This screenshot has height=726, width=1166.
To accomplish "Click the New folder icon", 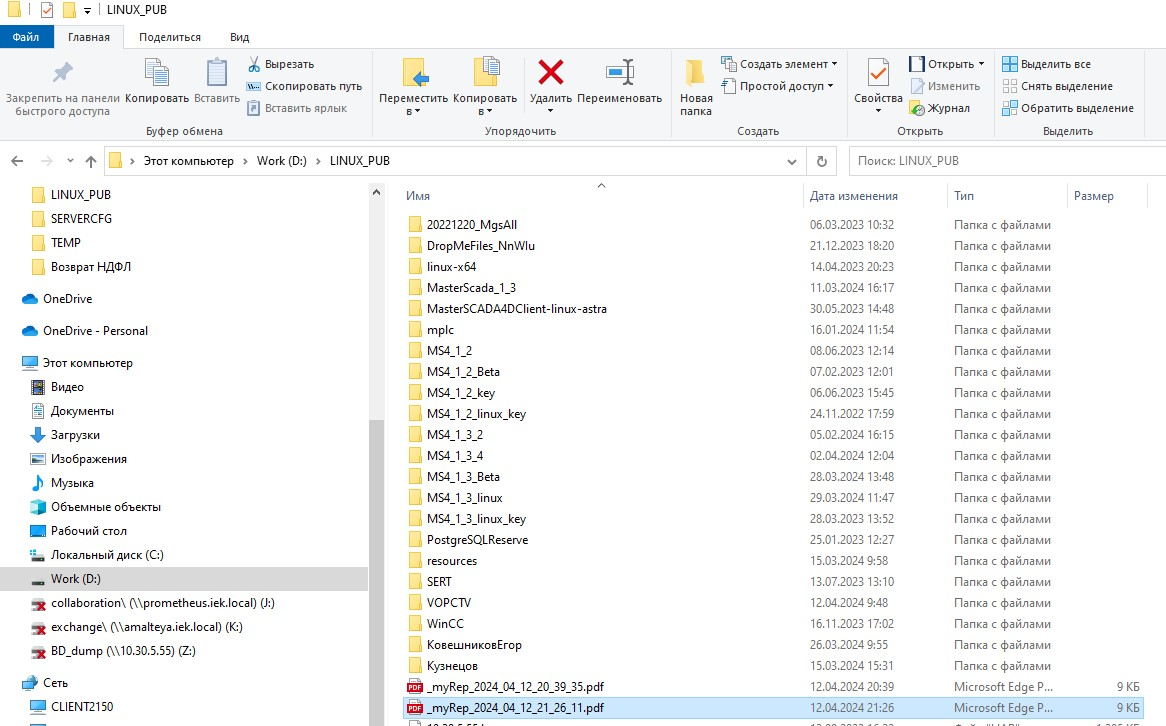I will [696, 75].
